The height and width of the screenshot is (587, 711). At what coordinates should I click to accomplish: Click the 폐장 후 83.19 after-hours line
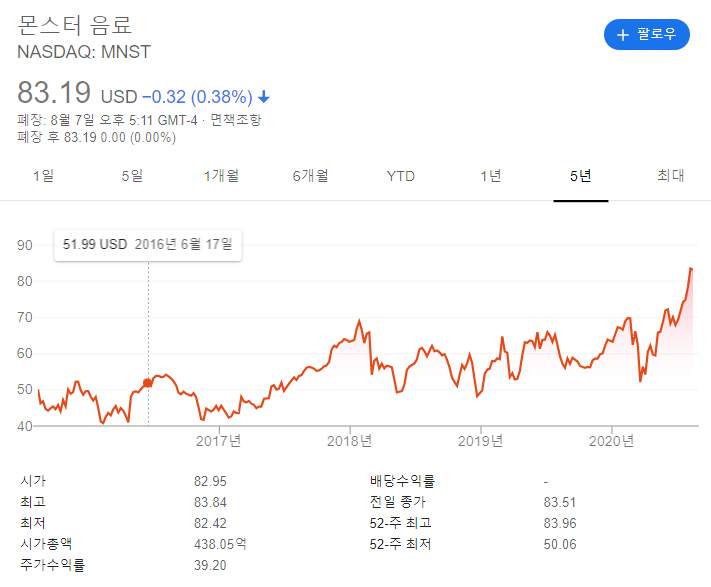(97, 137)
